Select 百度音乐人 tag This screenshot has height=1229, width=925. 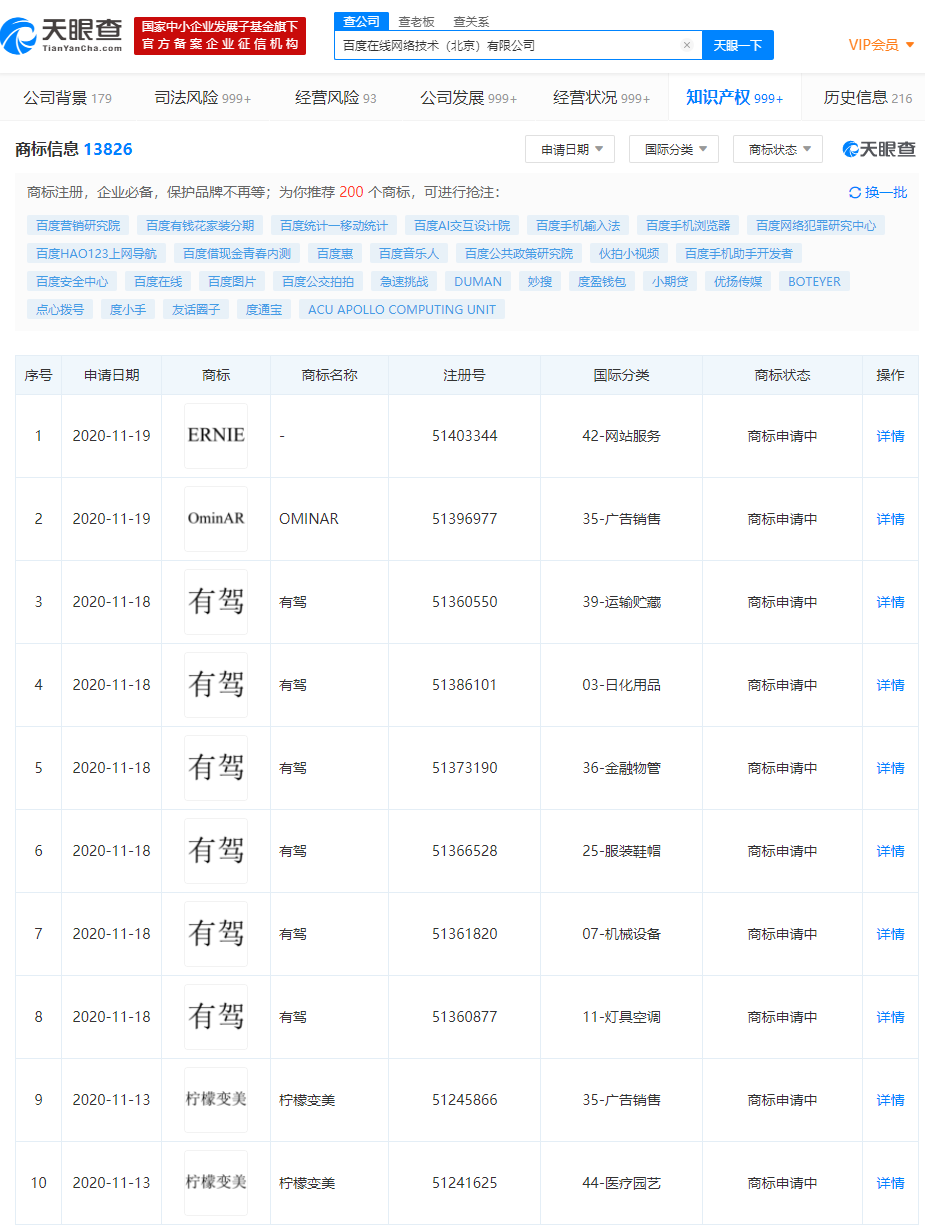(x=409, y=254)
